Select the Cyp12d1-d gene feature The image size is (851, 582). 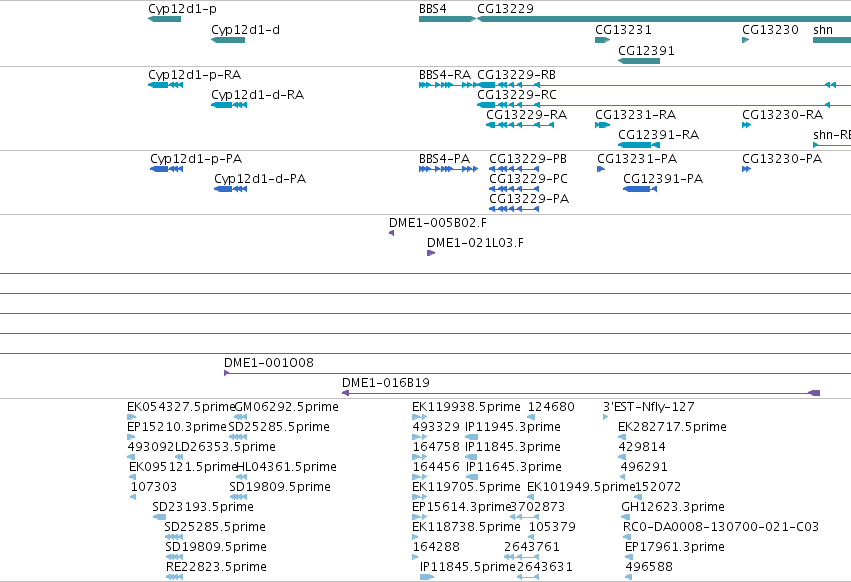(x=228, y=40)
